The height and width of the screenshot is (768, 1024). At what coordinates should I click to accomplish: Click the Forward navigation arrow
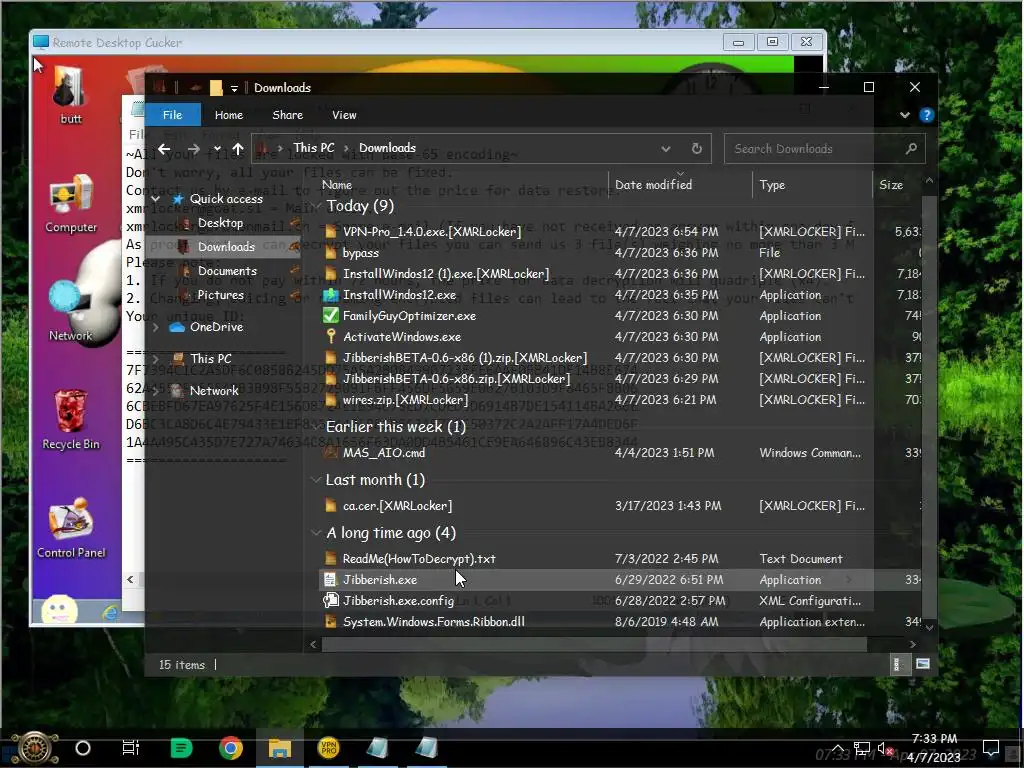[193, 150]
